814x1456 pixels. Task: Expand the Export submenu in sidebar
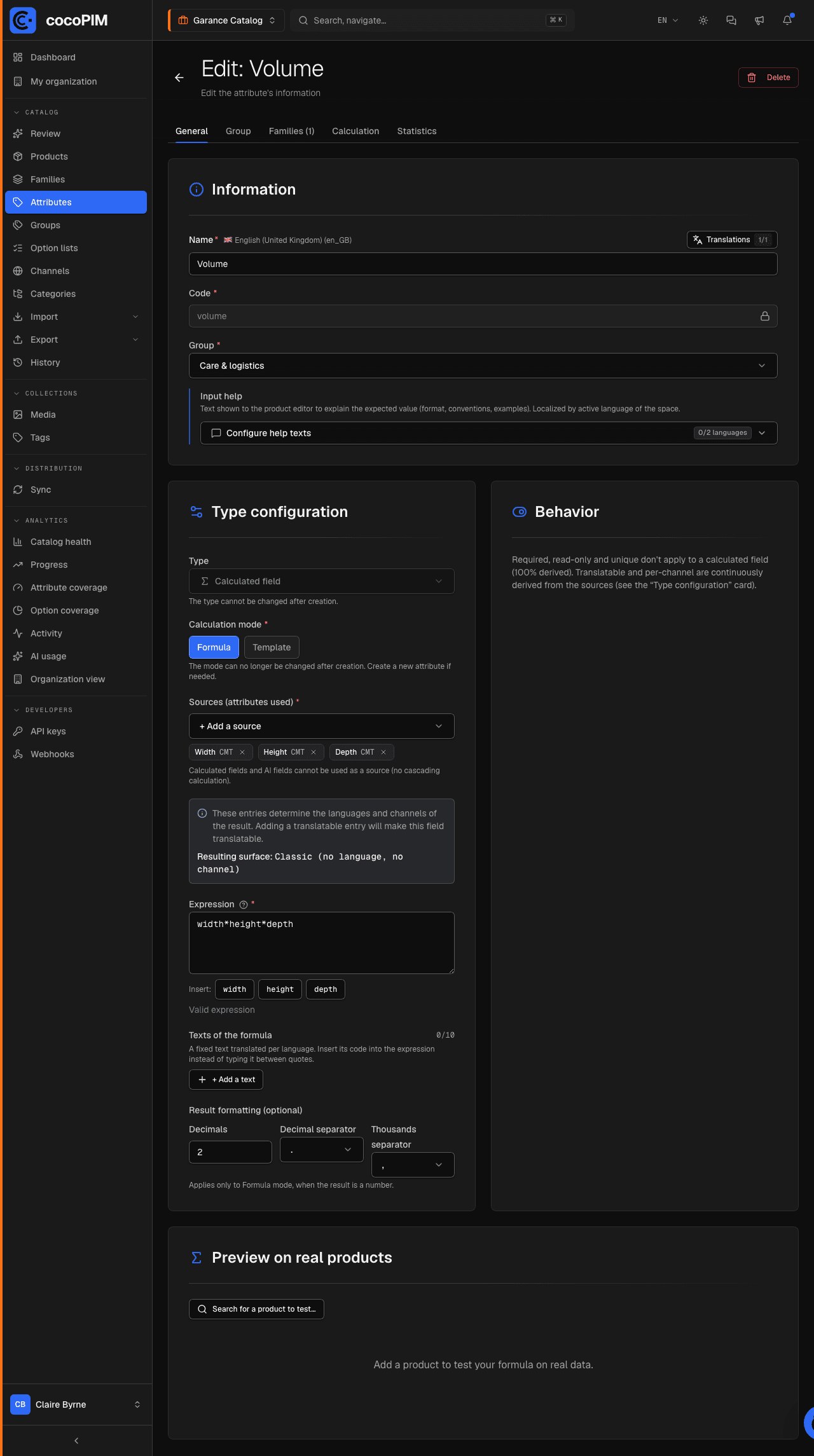tap(76, 340)
